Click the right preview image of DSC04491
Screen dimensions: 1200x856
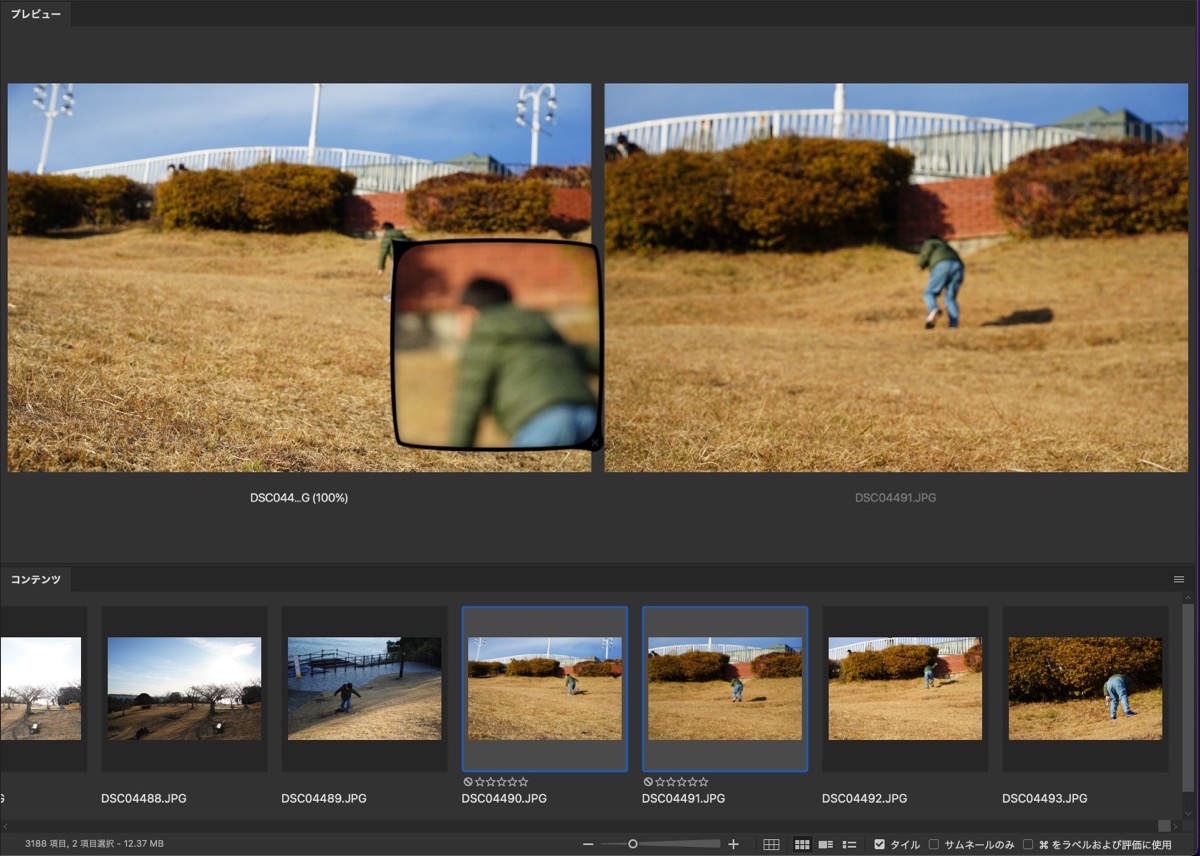pos(896,277)
